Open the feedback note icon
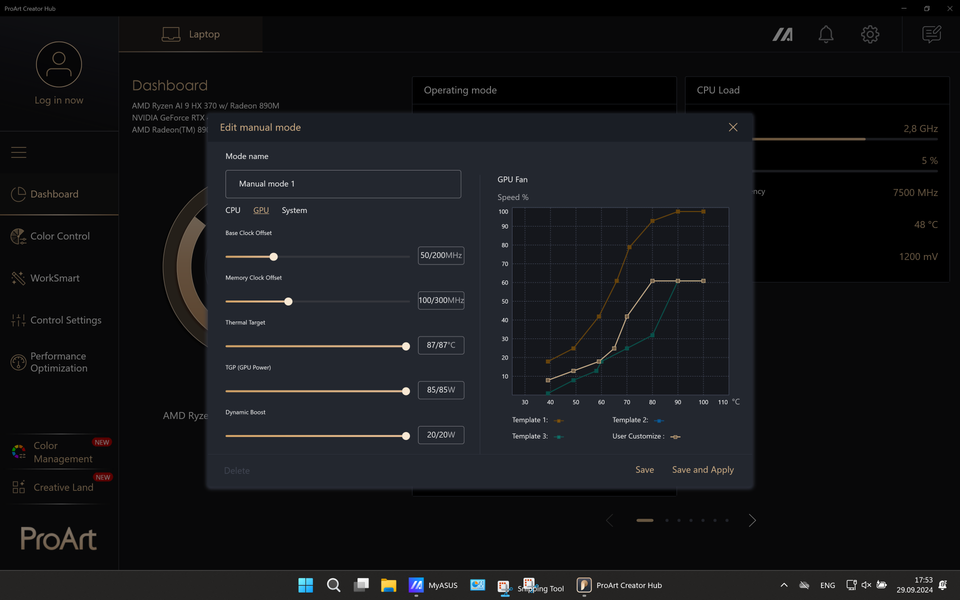The width and height of the screenshot is (960, 600). [931, 34]
